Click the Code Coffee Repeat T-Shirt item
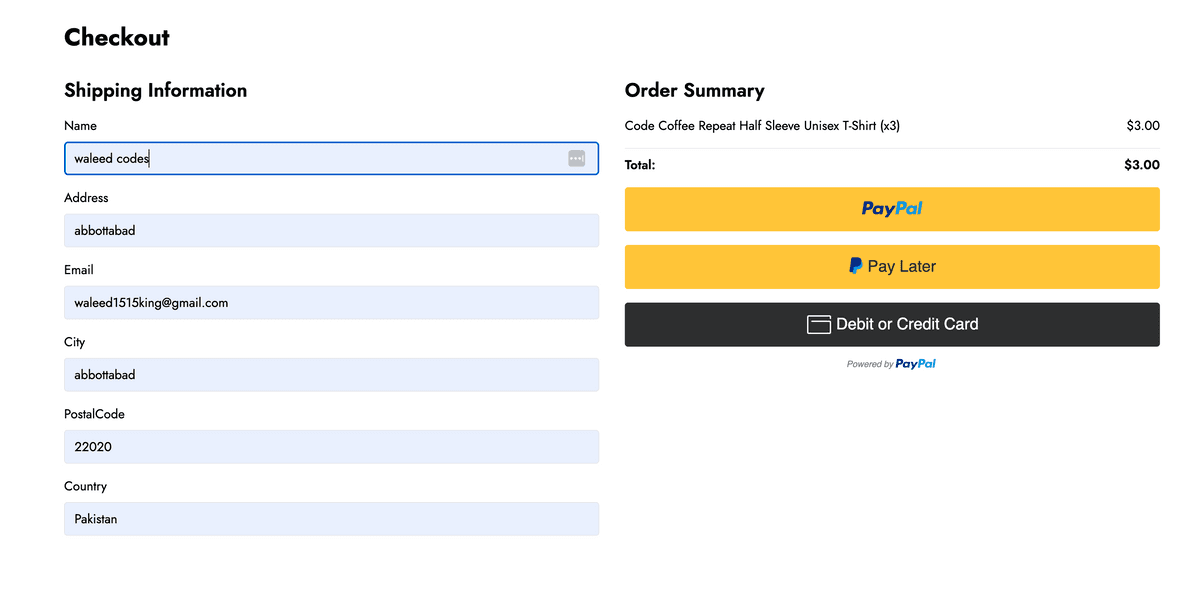Viewport: 1200px width, 606px height. click(x=761, y=126)
